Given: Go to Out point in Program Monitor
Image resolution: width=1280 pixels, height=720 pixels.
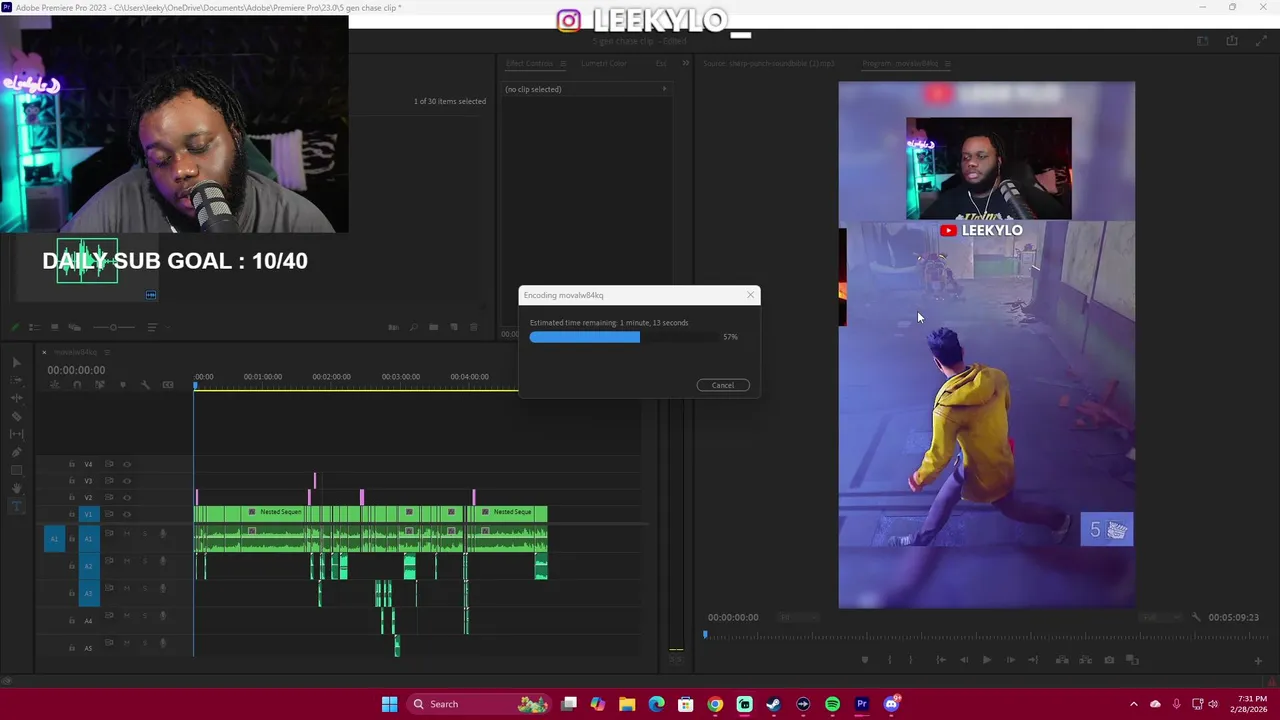Looking at the screenshot, I should tap(1033, 660).
